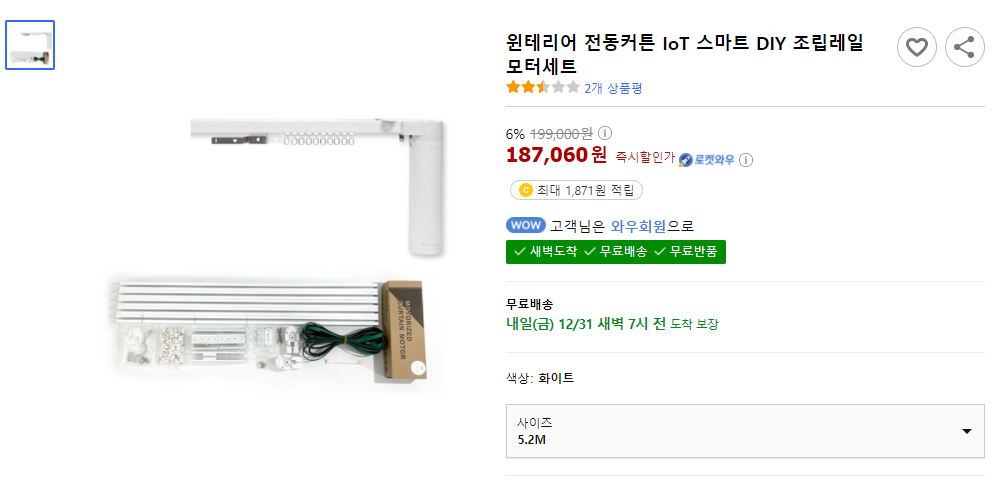The width and height of the screenshot is (1001, 490).
Task: Click the green 무료배송 checkmark badge
Action: [x=616, y=252]
